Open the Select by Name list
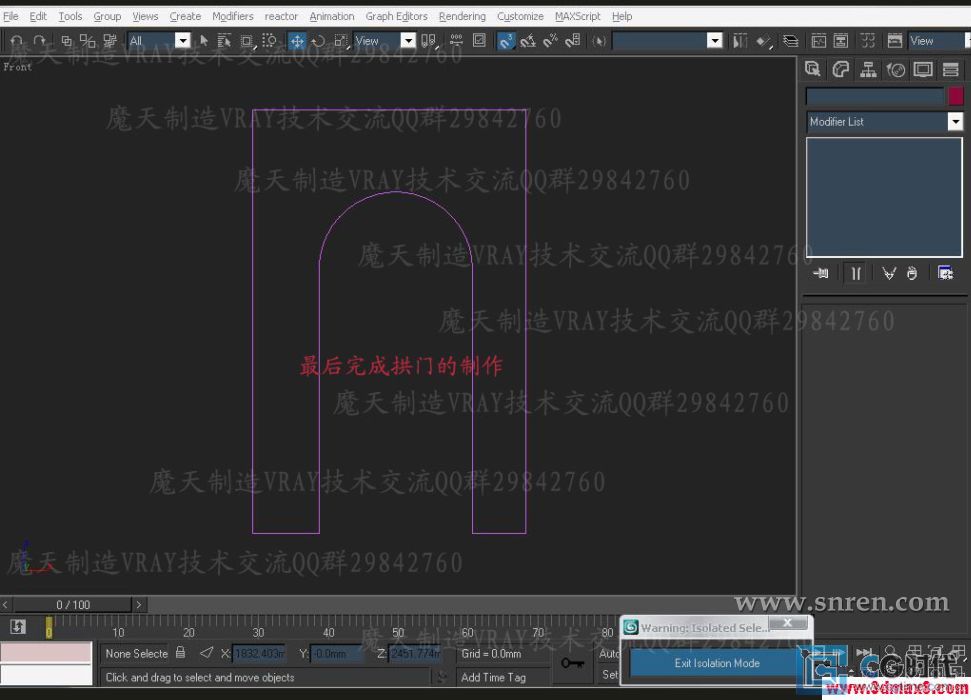This screenshot has width=971, height=700. coord(224,41)
